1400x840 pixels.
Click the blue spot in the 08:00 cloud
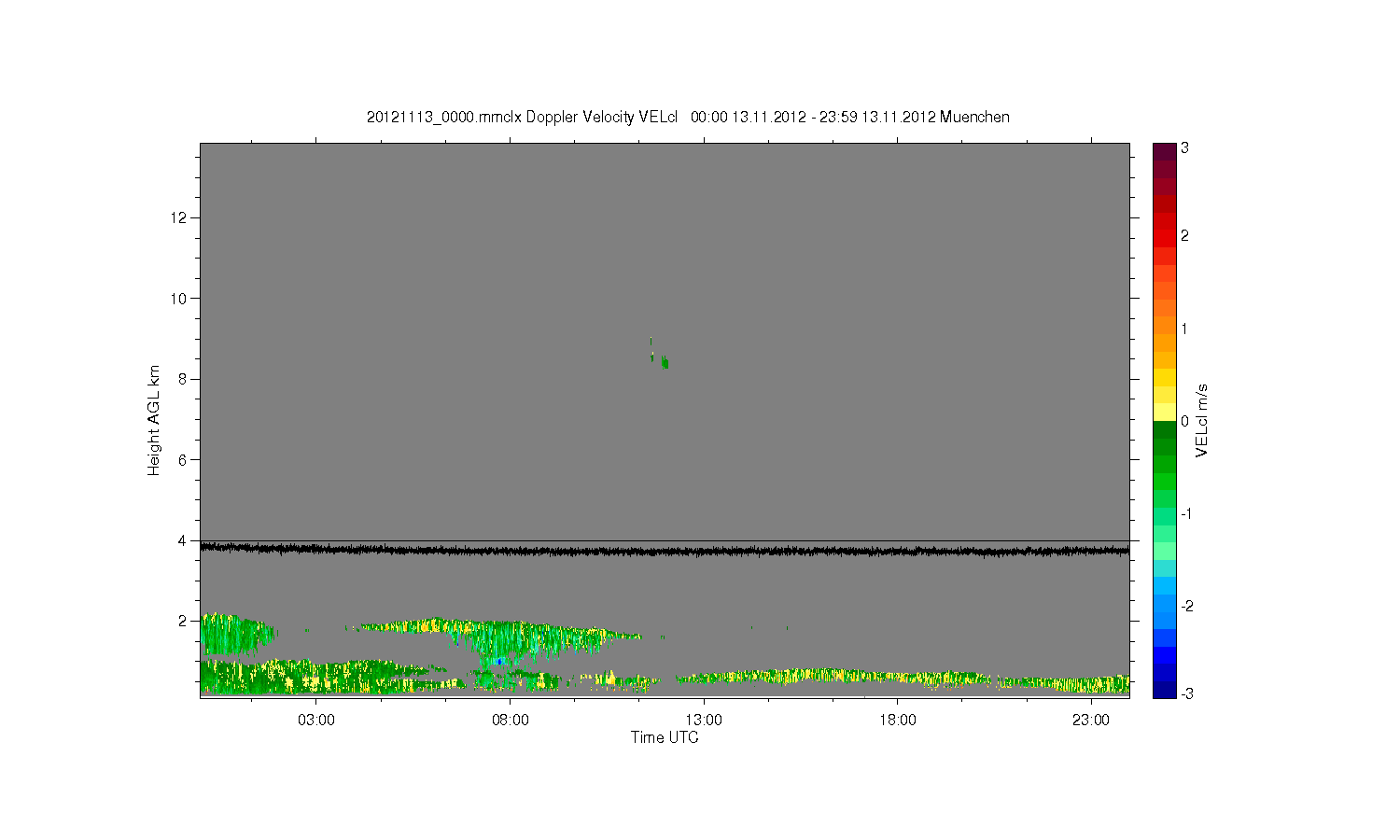(500, 661)
